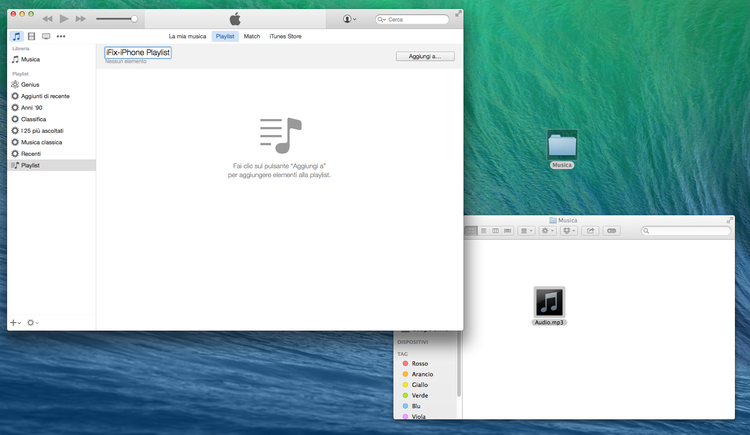This screenshot has width=750, height=435.
Task: Select the Match tab
Action: (252, 36)
